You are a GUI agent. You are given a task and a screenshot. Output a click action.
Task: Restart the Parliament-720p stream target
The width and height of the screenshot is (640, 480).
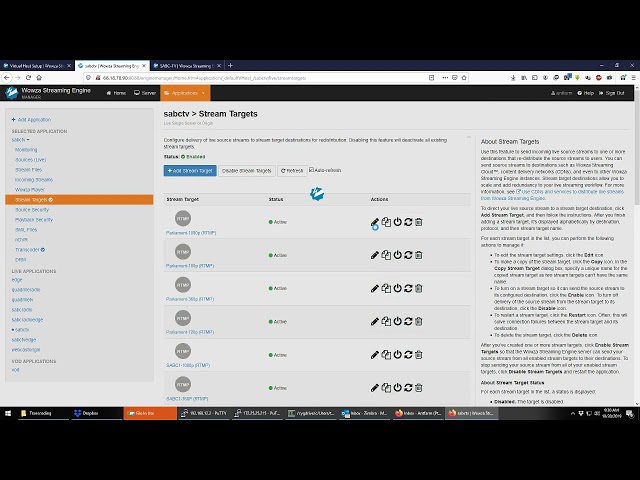pos(408,322)
